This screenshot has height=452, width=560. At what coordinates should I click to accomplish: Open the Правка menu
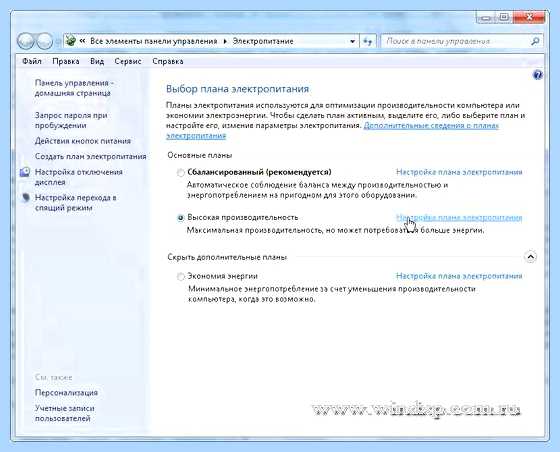coord(66,61)
